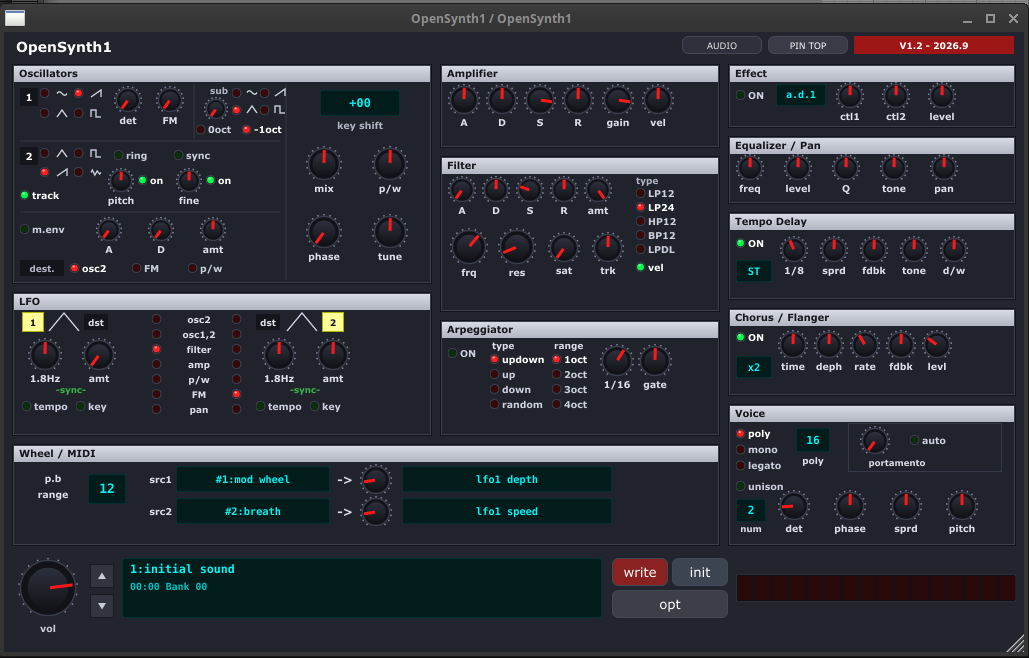Screen dimensions: 1029x658
Task: Choose the random arpeggiator type
Action: (x=495, y=404)
